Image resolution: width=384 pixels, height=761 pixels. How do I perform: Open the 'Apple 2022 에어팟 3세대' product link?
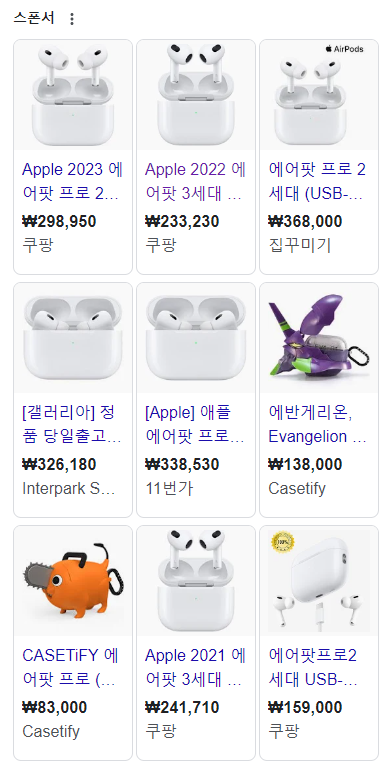point(195,182)
